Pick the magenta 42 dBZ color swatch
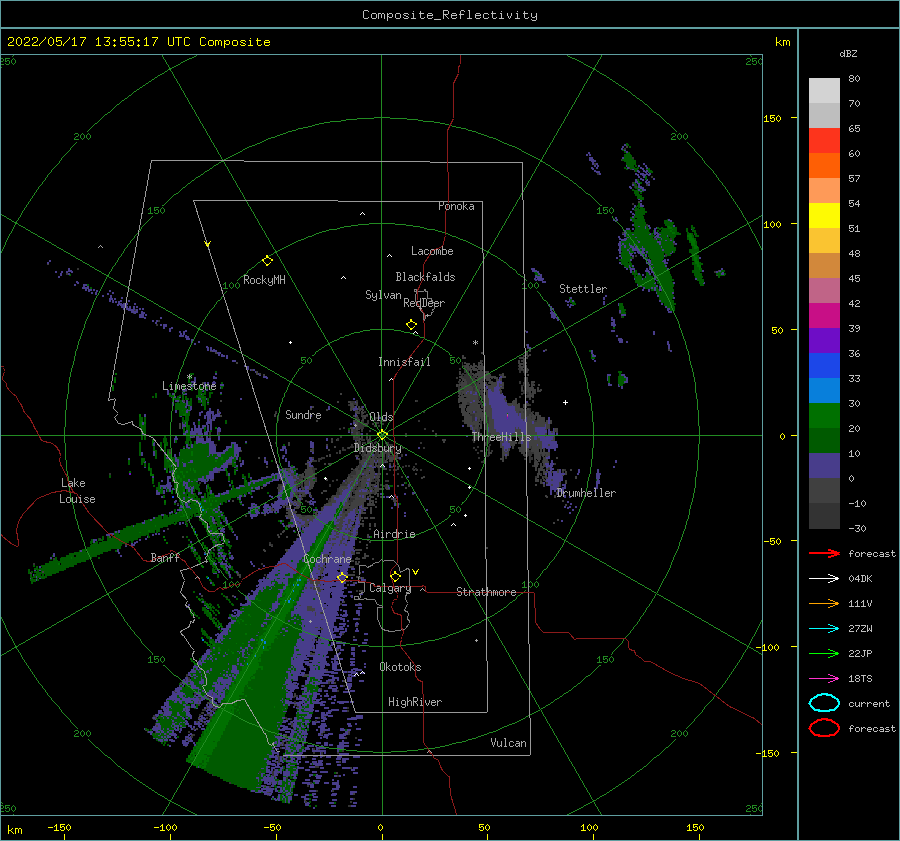This screenshot has height=841, width=900. [824, 316]
